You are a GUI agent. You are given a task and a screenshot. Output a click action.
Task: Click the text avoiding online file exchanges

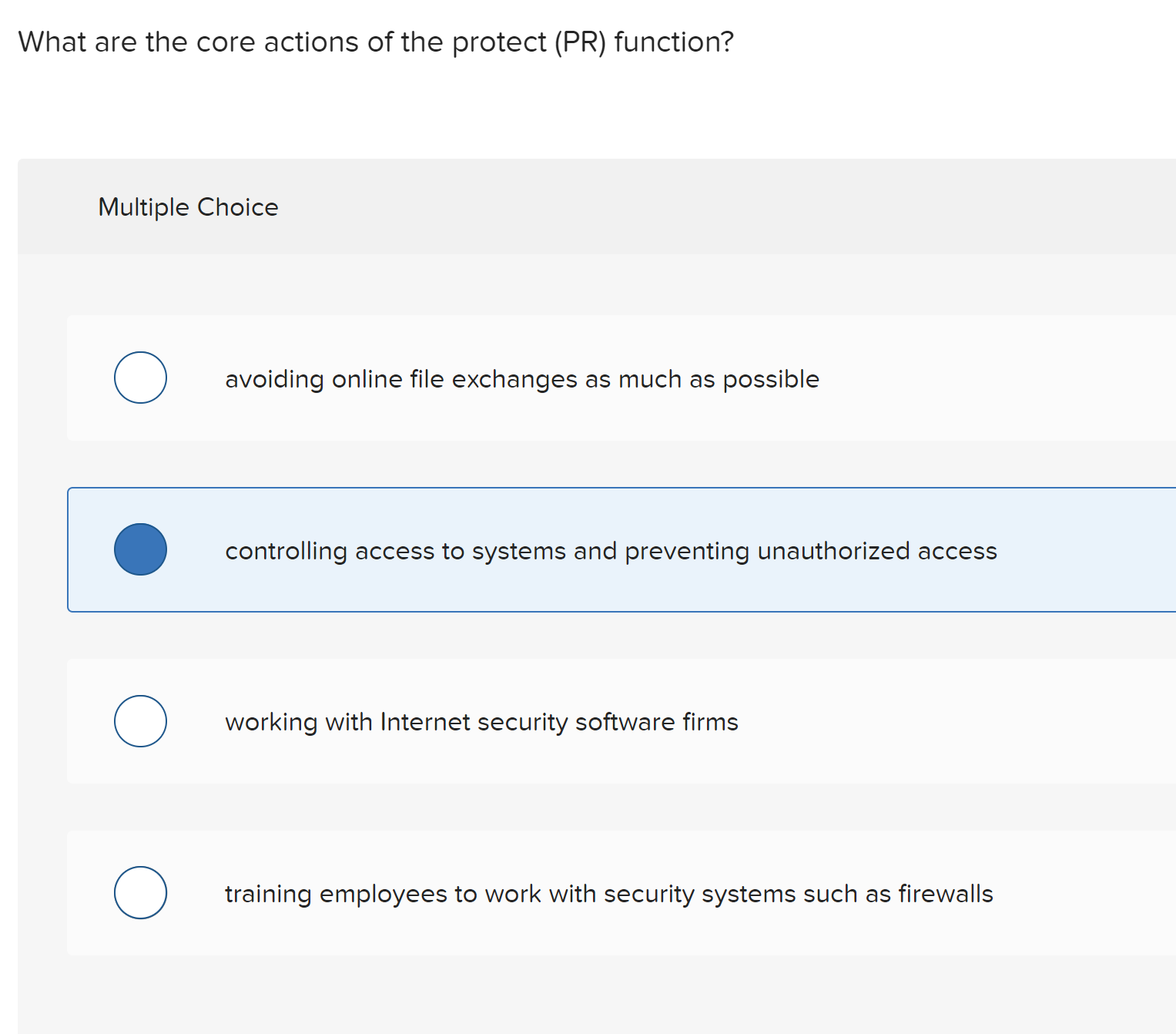pyautogui.click(x=521, y=379)
